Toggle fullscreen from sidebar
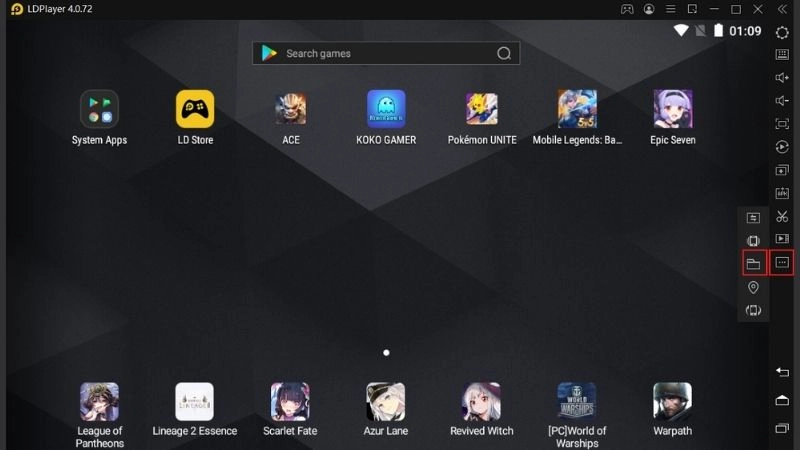The image size is (800, 450). [x=782, y=123]
